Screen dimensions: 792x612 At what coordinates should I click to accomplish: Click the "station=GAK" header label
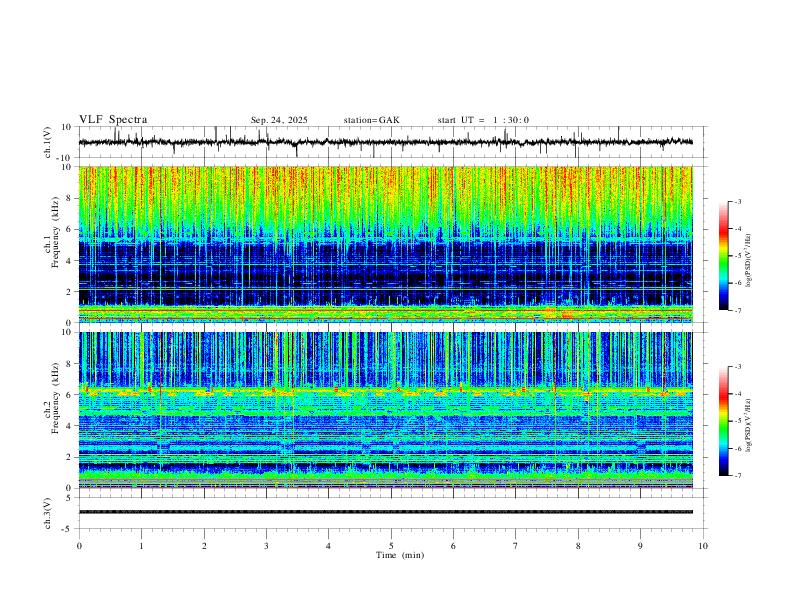(x=372, y=120)
